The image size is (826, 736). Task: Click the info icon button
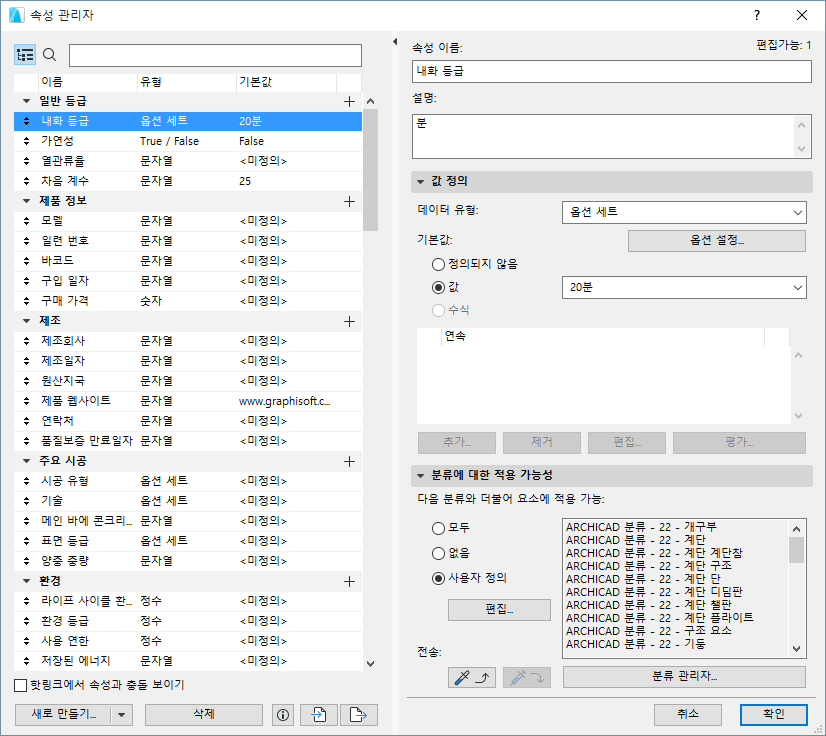coord(283,715)
